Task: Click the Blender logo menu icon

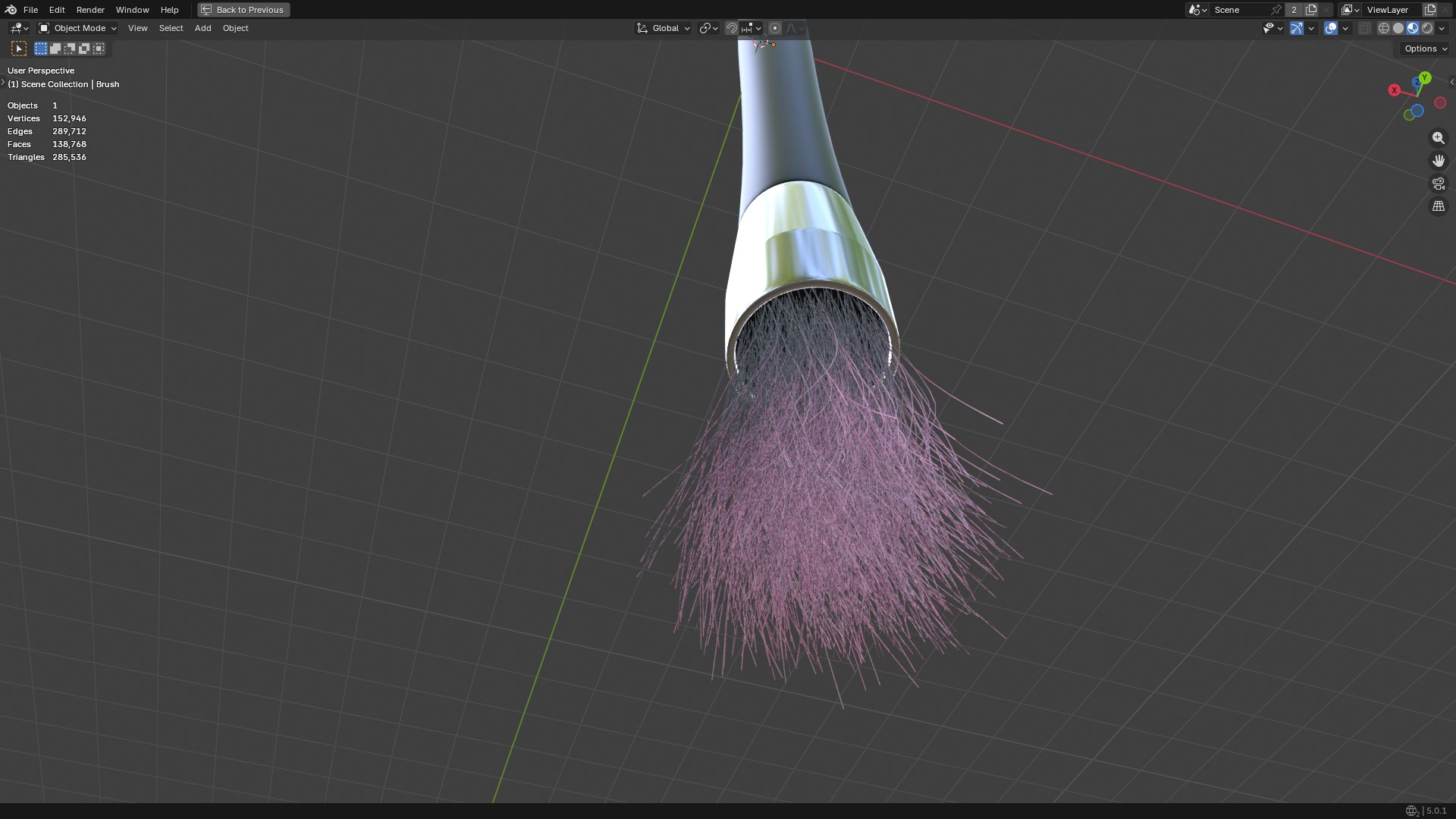Action: (x=11, y=10)
